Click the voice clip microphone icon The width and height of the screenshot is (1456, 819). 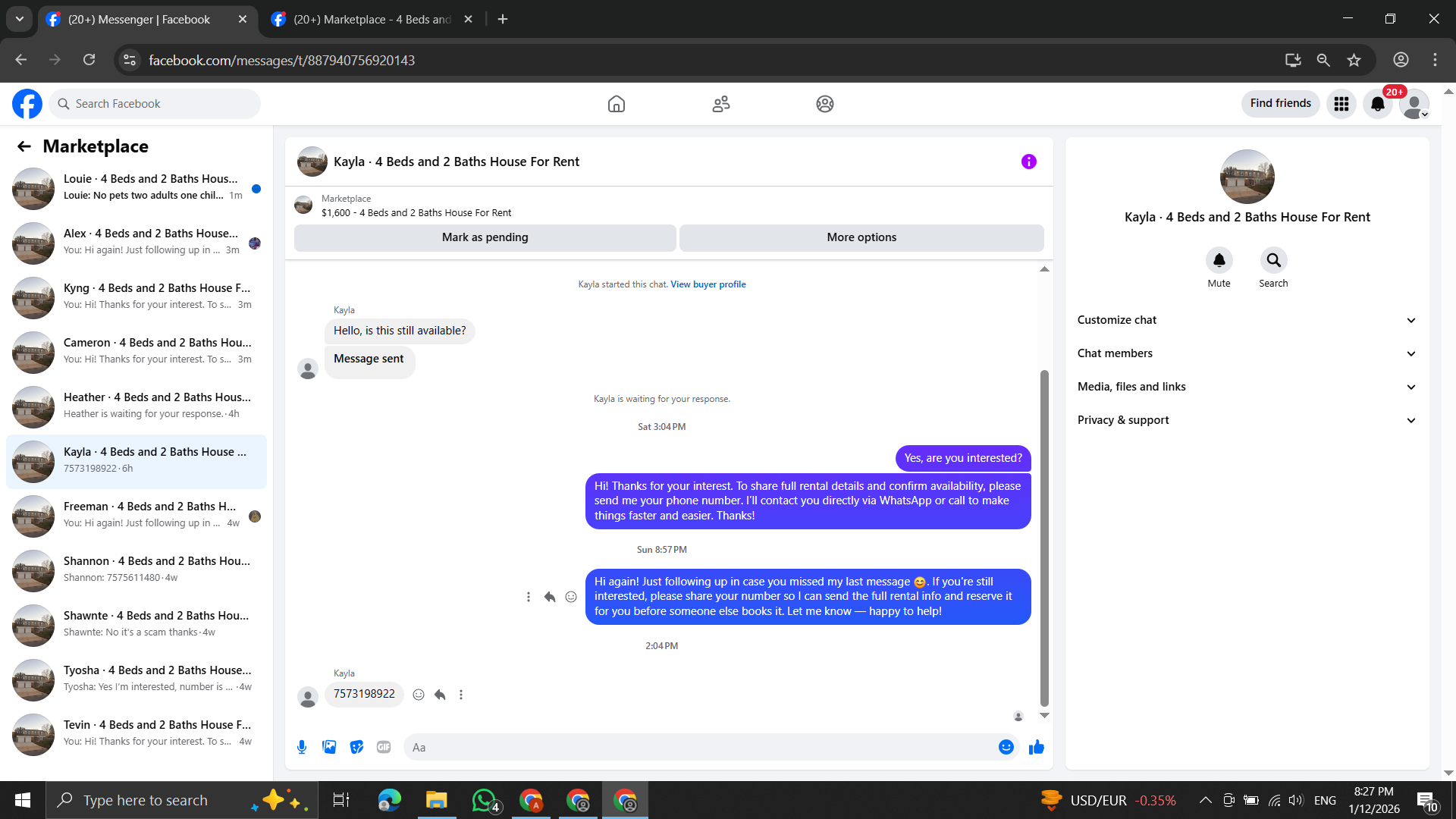coord(302,747)
